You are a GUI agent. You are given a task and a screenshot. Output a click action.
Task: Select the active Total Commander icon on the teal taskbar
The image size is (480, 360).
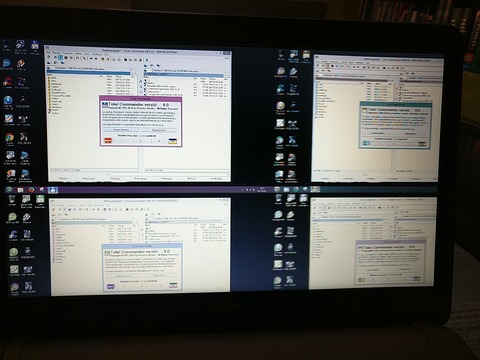pyautogui.click(x=315, y=189)
